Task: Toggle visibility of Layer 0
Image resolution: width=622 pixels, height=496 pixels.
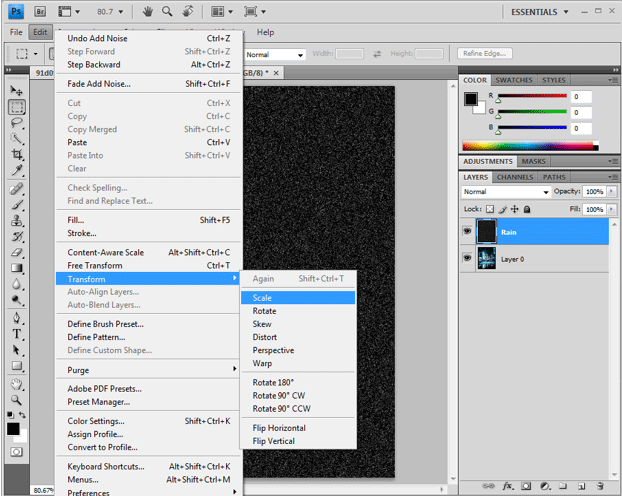Action: tap(468, 259)
